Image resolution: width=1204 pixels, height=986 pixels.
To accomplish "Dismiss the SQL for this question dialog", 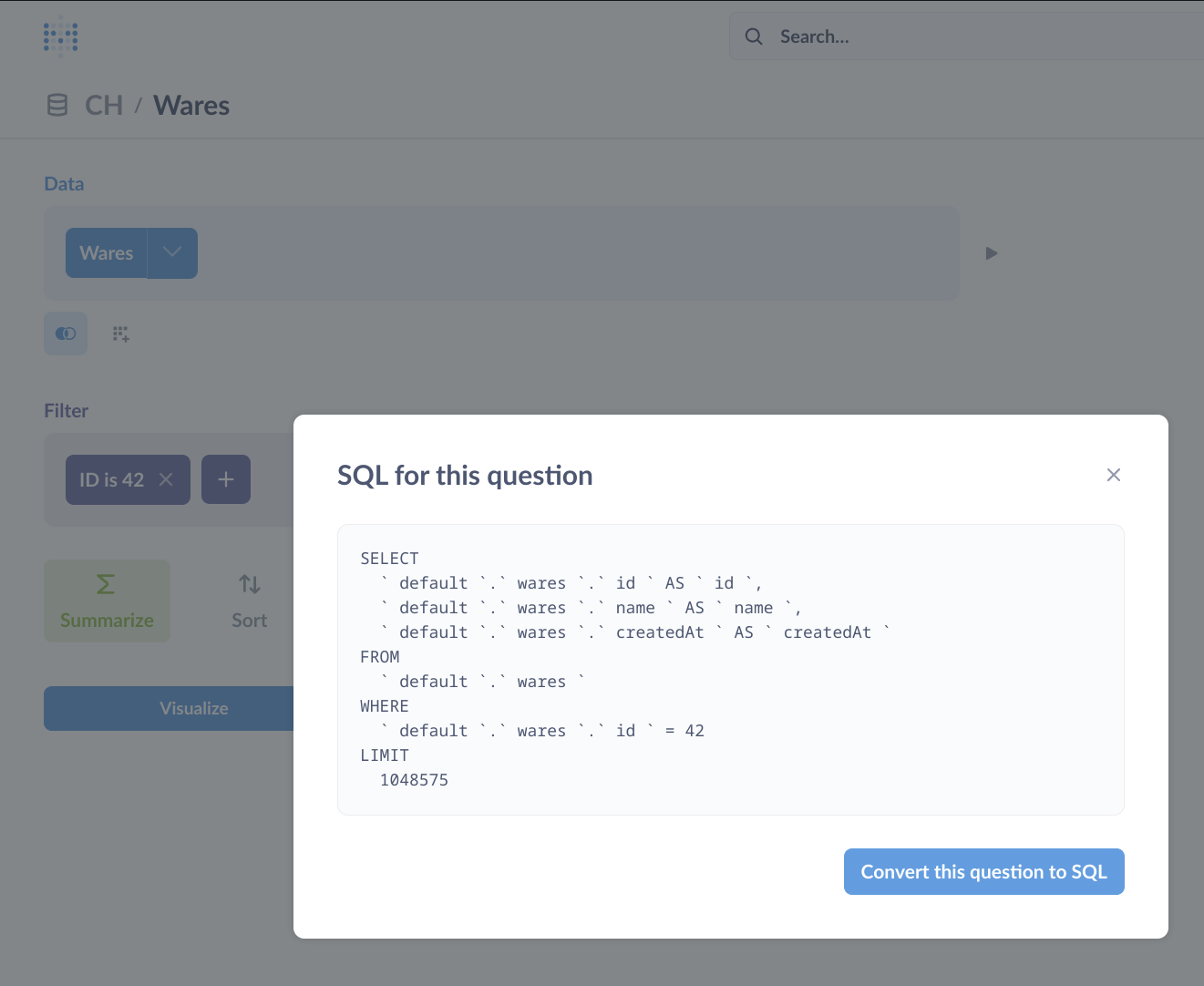I will point(1113,475).
